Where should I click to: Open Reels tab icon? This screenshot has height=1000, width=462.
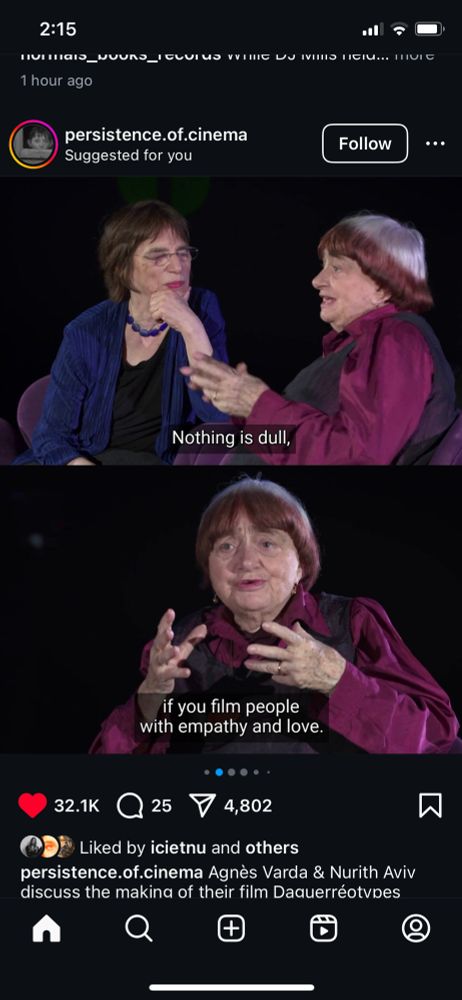[324, 929]
